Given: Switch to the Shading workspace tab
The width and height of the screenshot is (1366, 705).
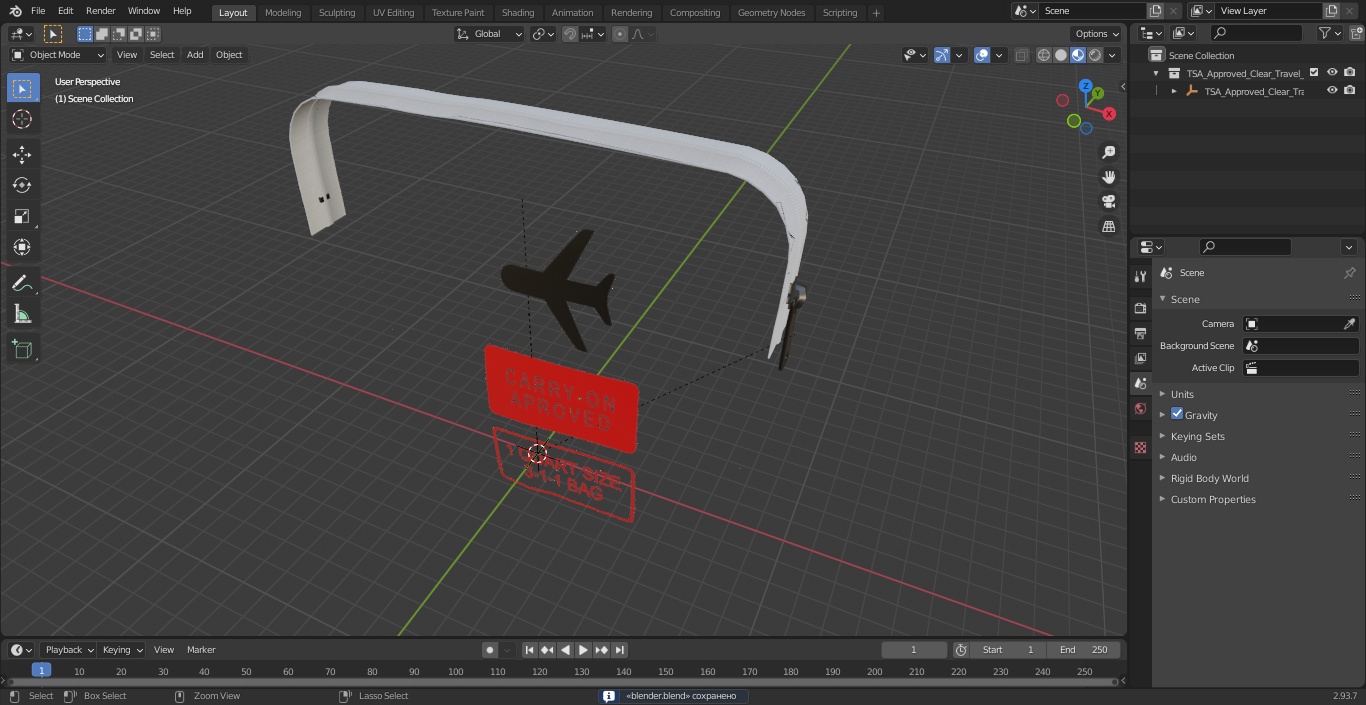Looking at the screenshot, I should [518, 13].
